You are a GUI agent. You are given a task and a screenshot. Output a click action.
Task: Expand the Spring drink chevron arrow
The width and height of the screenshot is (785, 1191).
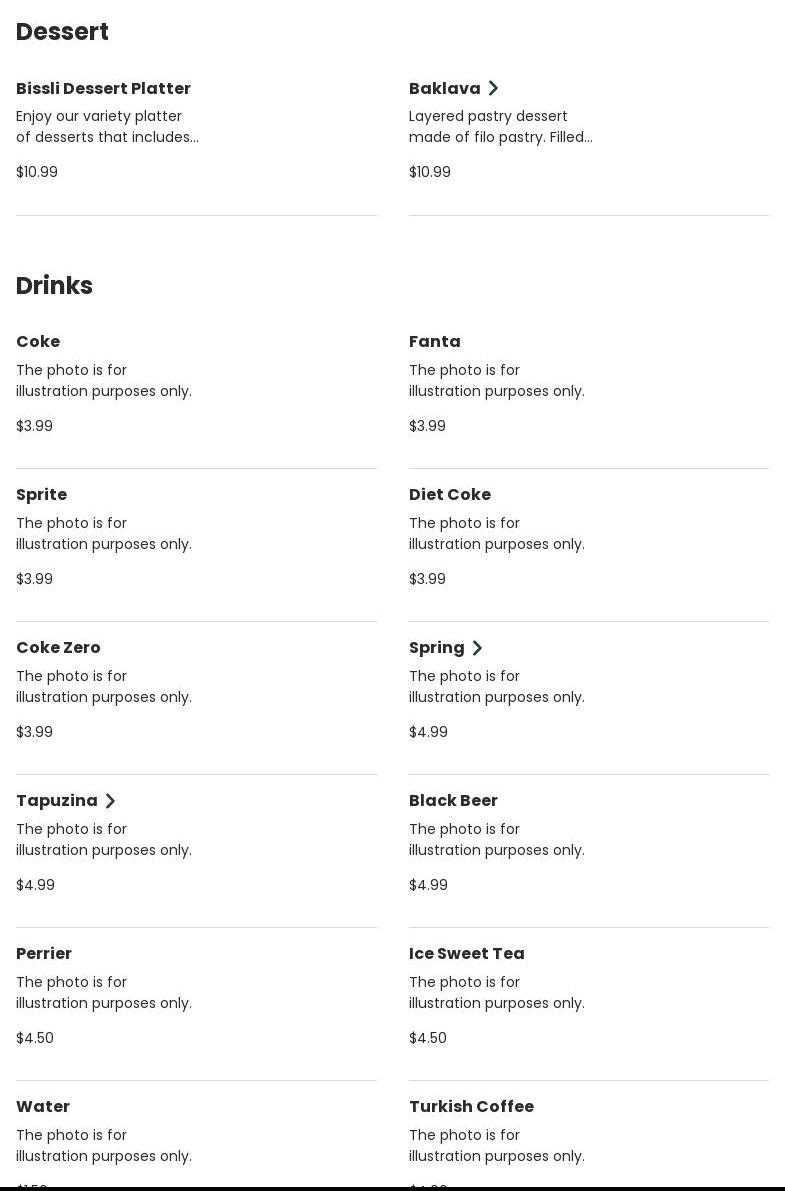(x=477, y=648)
